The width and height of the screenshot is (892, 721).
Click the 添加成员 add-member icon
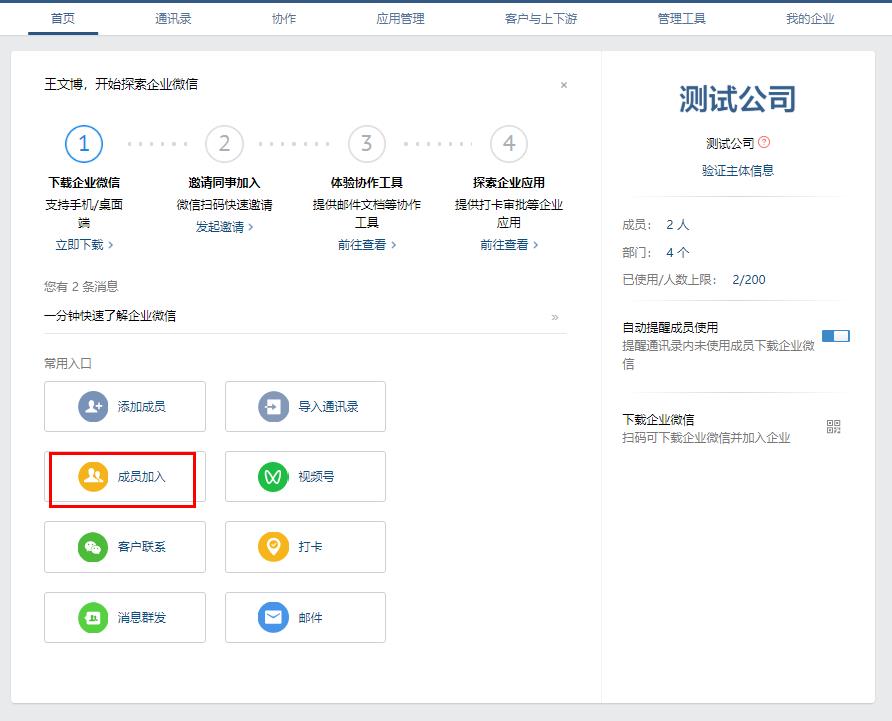[x=93, y=406]
